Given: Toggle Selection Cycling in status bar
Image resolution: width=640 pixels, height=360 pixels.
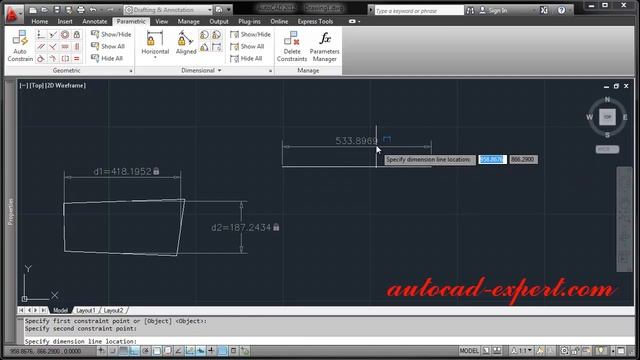Looking at the screenshot, I should coord(244,351).
